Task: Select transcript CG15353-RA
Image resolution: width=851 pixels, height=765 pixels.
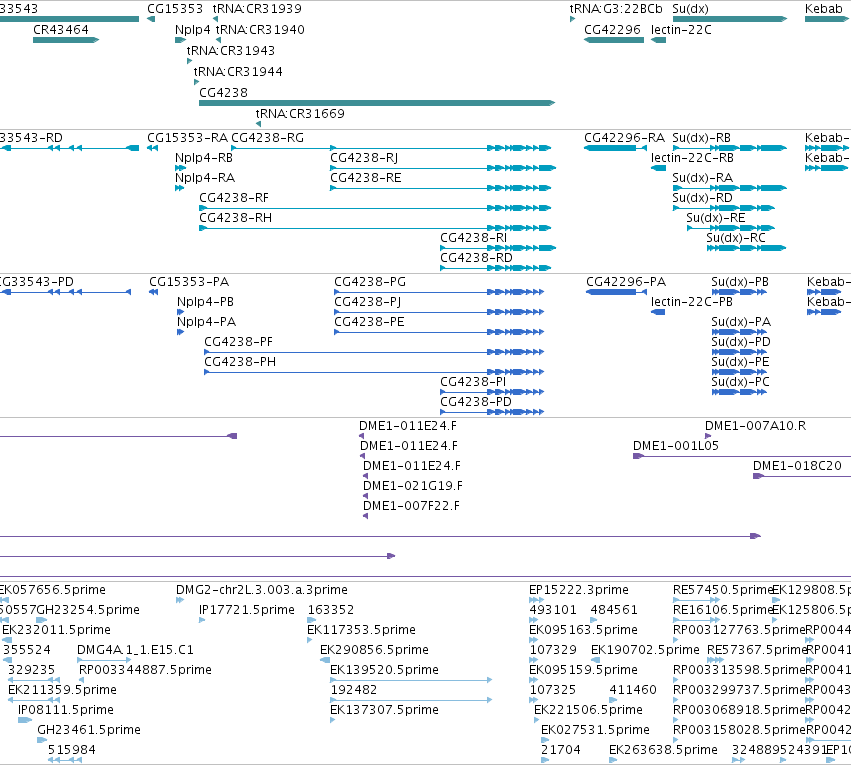Action: click(x=187, y=138)
